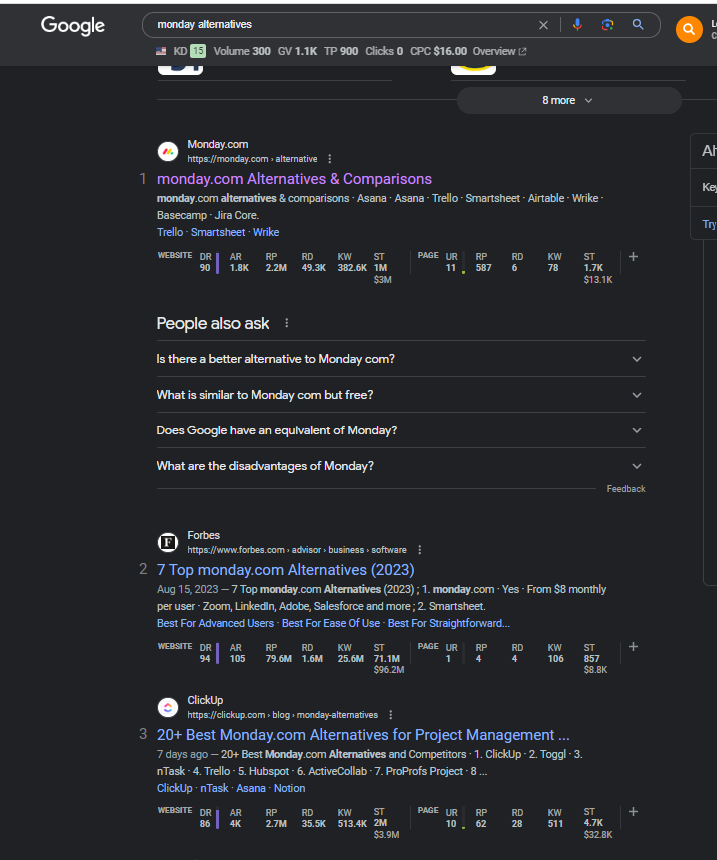Submit search with the magnifier icon

(x=638, y=25)
